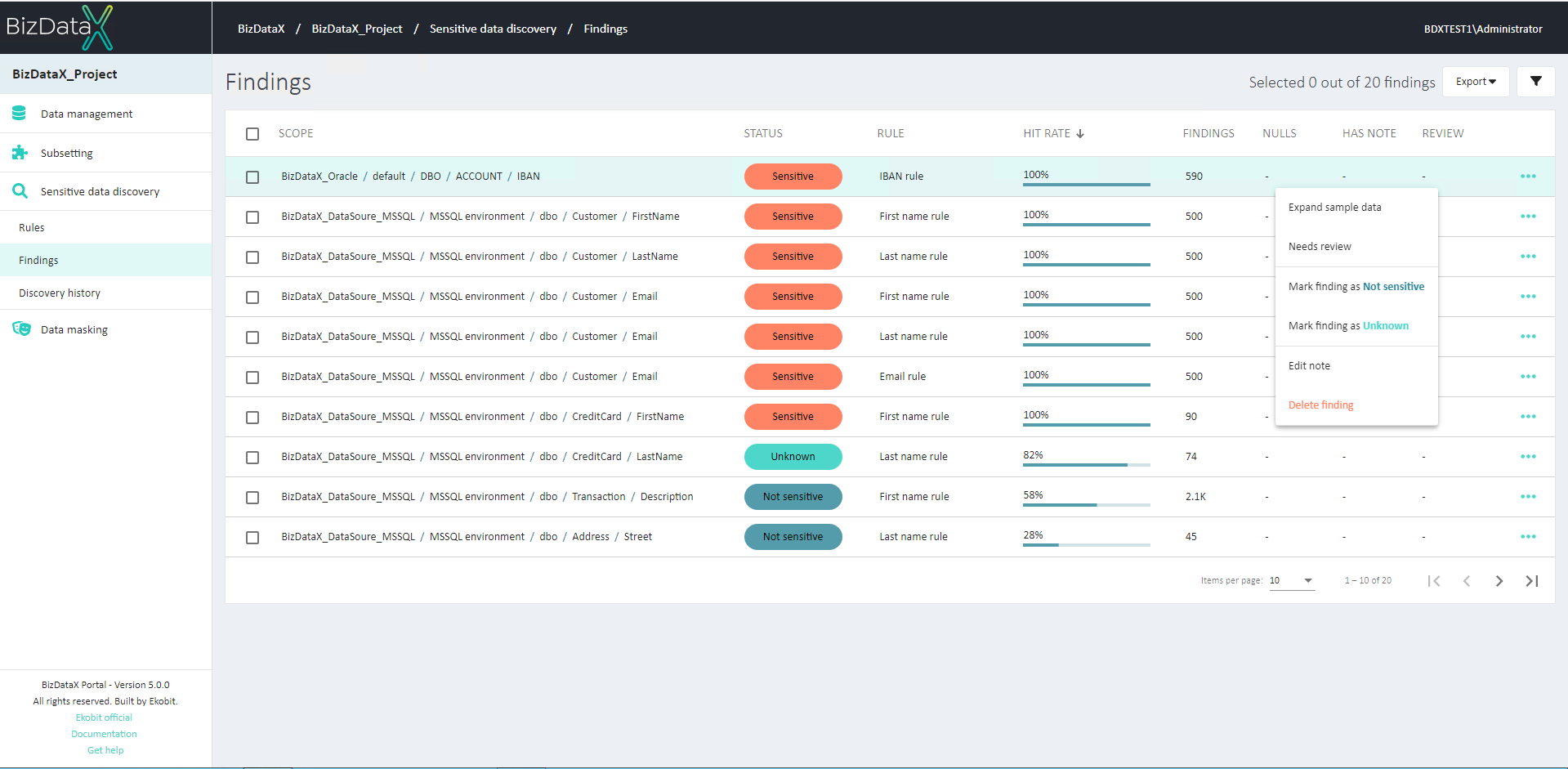
Task: Click the 28% hit rate bar
Action: [x=1086, y=544]
